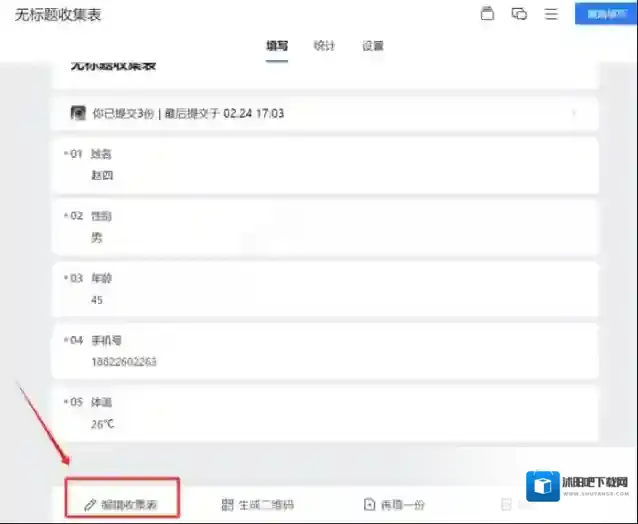Click the 手机号 field with phone number

tap(123, 361)
